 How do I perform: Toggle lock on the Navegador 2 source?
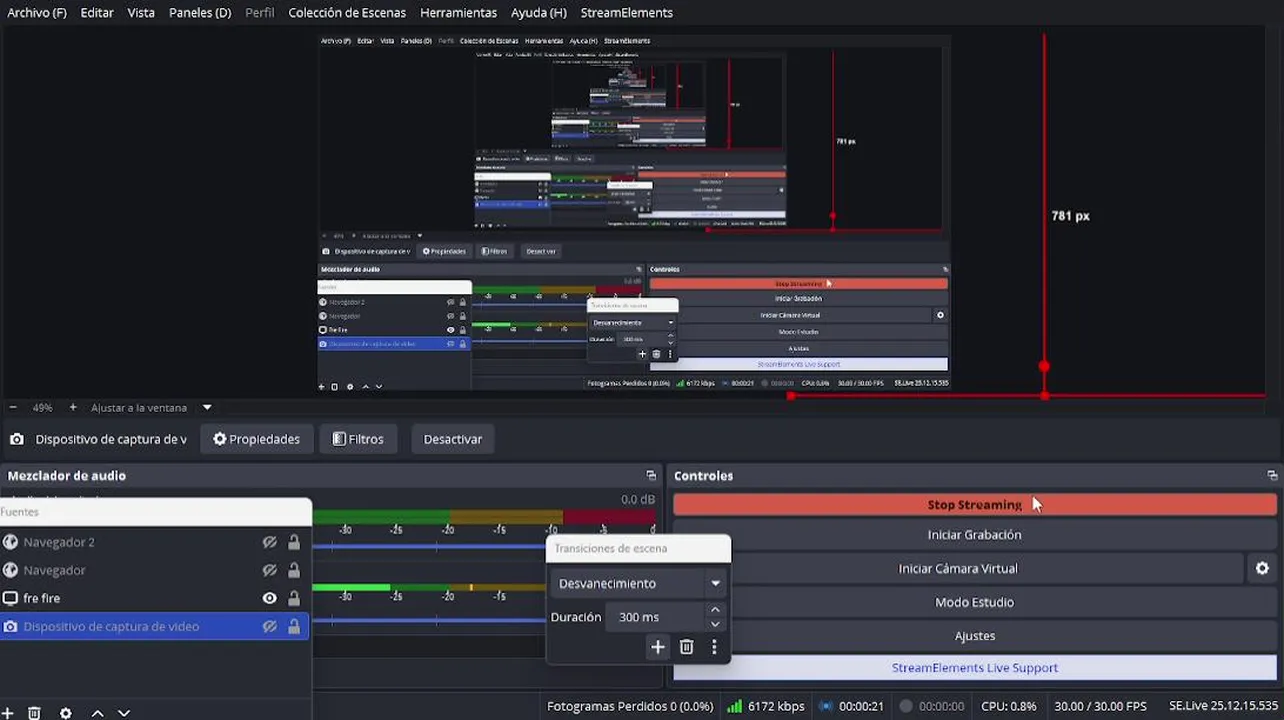click(x=294, y=542)
